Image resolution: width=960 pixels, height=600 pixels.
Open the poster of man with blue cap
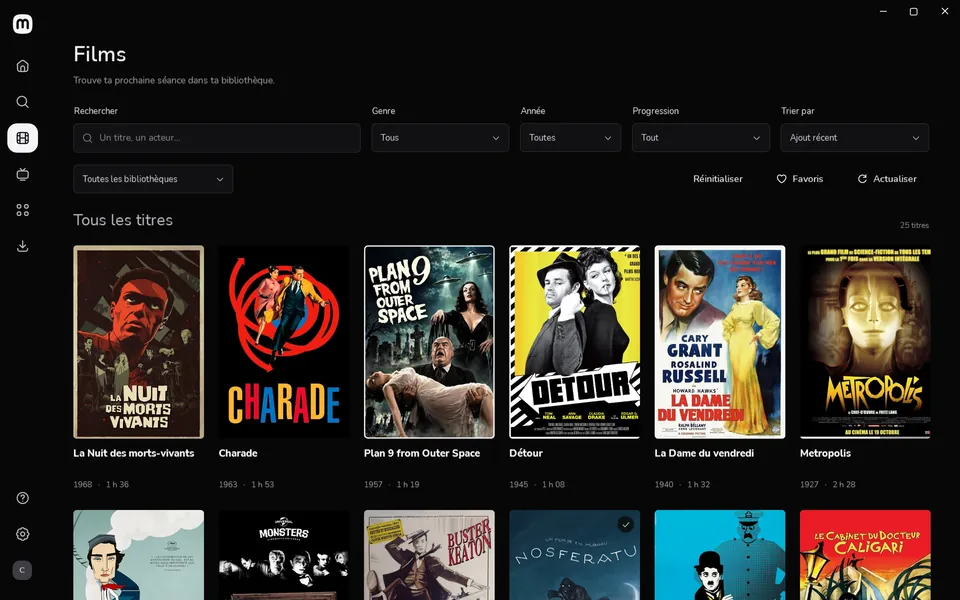click(138, 555)
